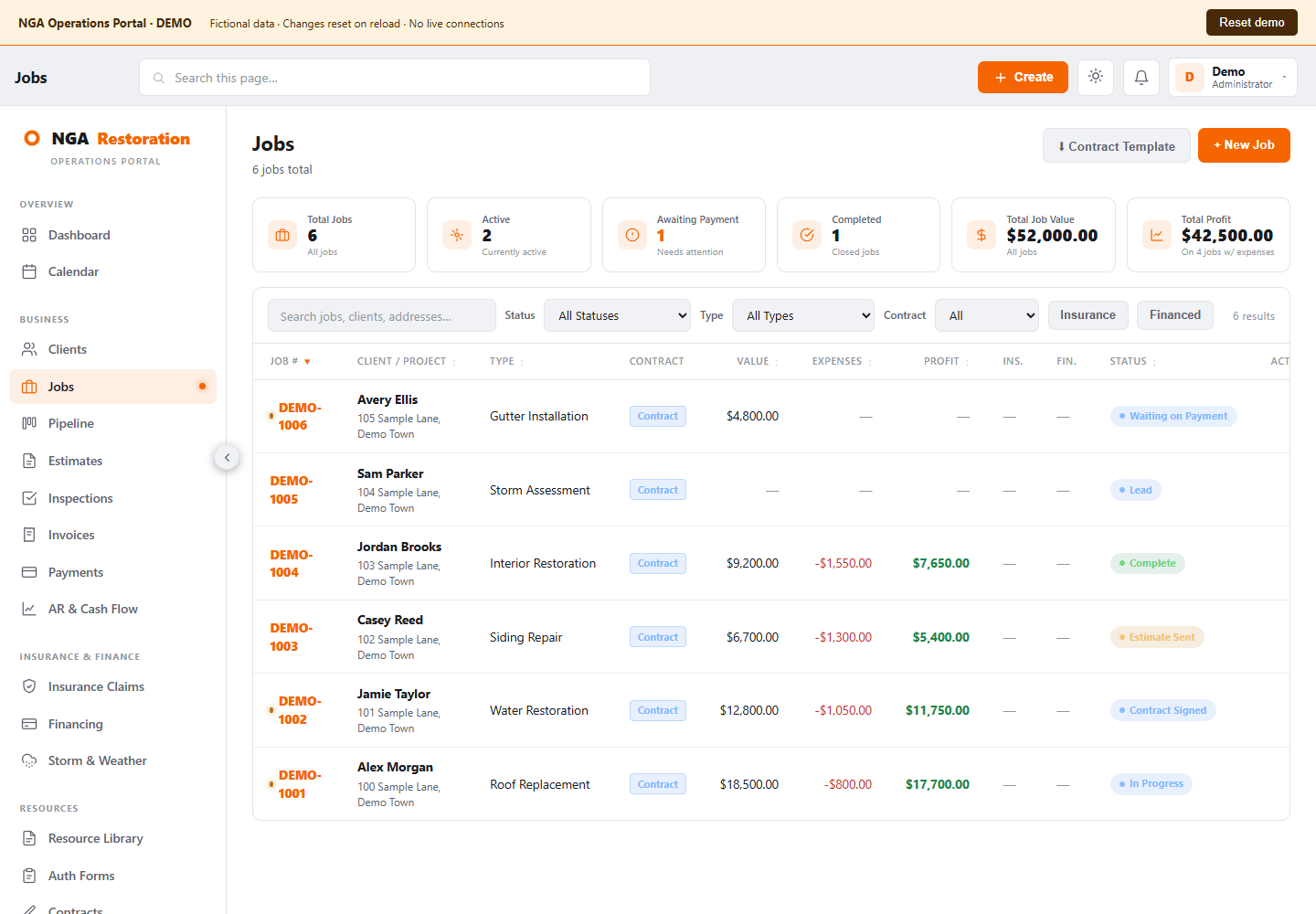Click the Calendar icon in sidebar
Screen dimensions: 1316x914
[x=29, y=271]
